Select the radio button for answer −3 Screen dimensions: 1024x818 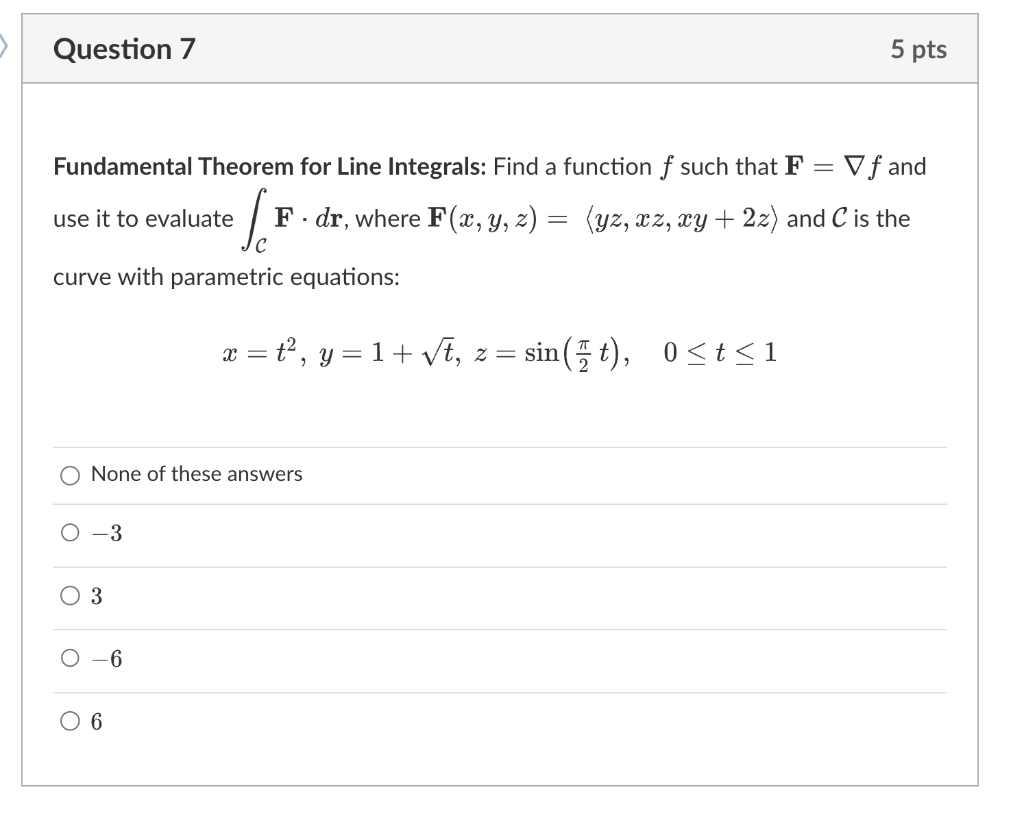(x=69, y=533)
